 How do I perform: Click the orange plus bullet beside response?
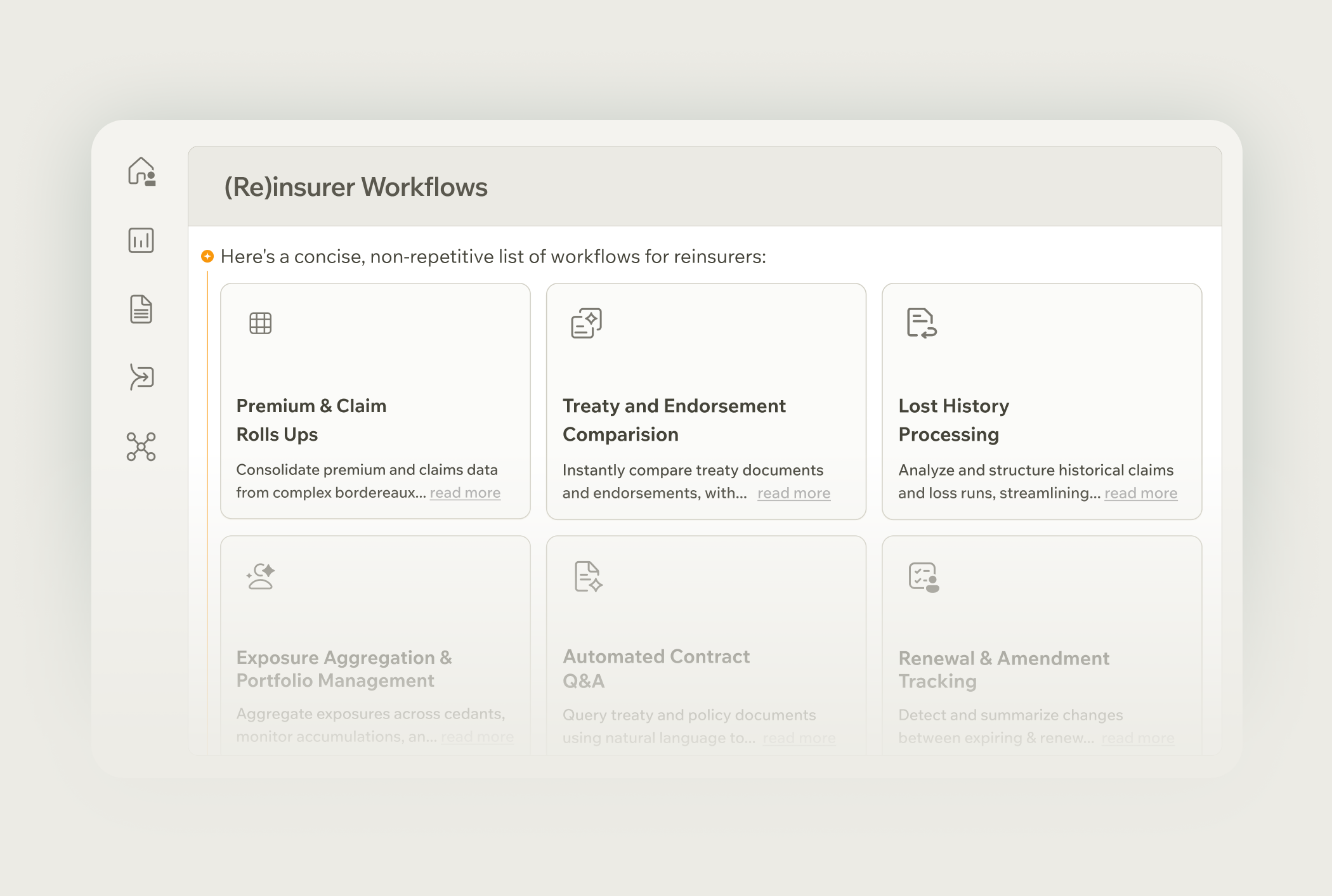[207, 256]
